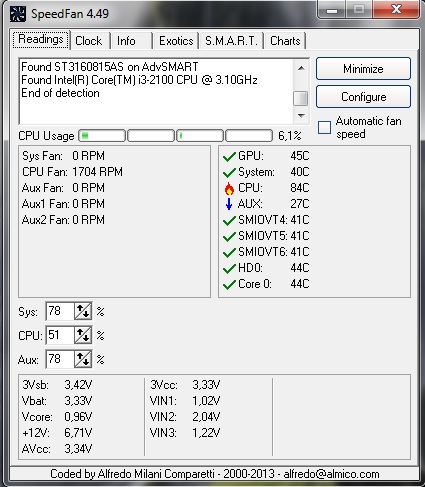The width and height of the screenshot is (425, 487).
Task: Open the Charts tab
Action: pyautogui.click(x=285, y=41)
